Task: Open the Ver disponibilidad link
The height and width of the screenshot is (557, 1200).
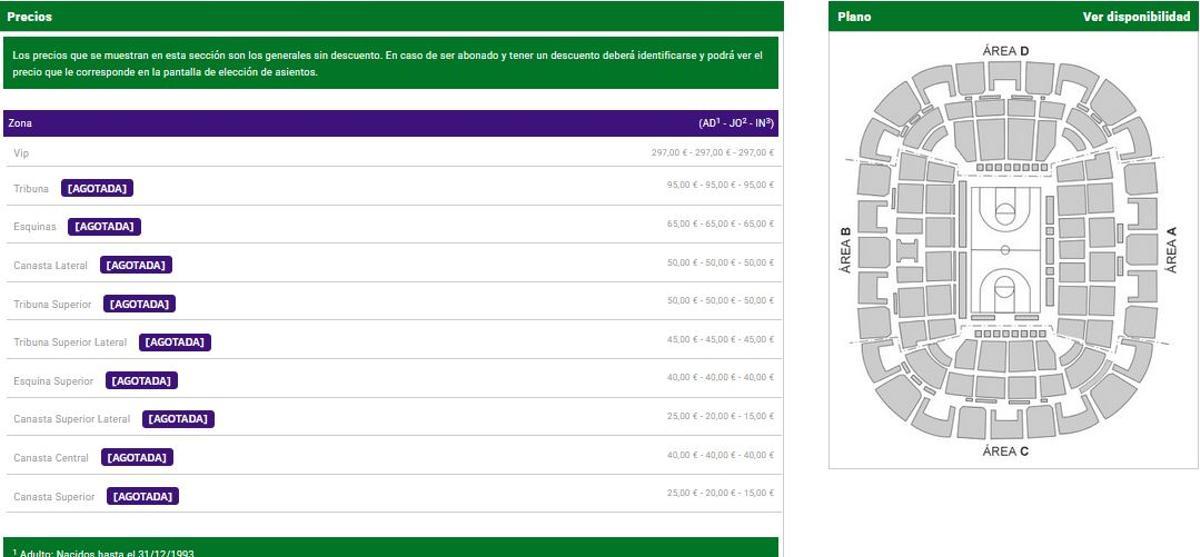Action: 1136,17
